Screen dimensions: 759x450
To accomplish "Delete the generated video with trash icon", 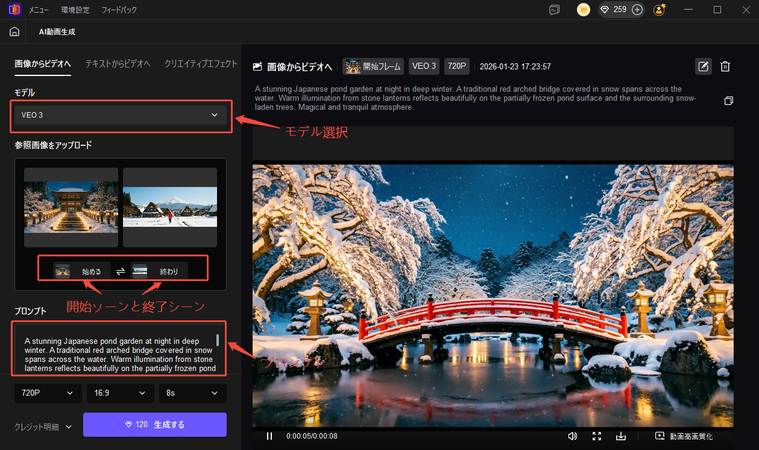I will 725,66.
